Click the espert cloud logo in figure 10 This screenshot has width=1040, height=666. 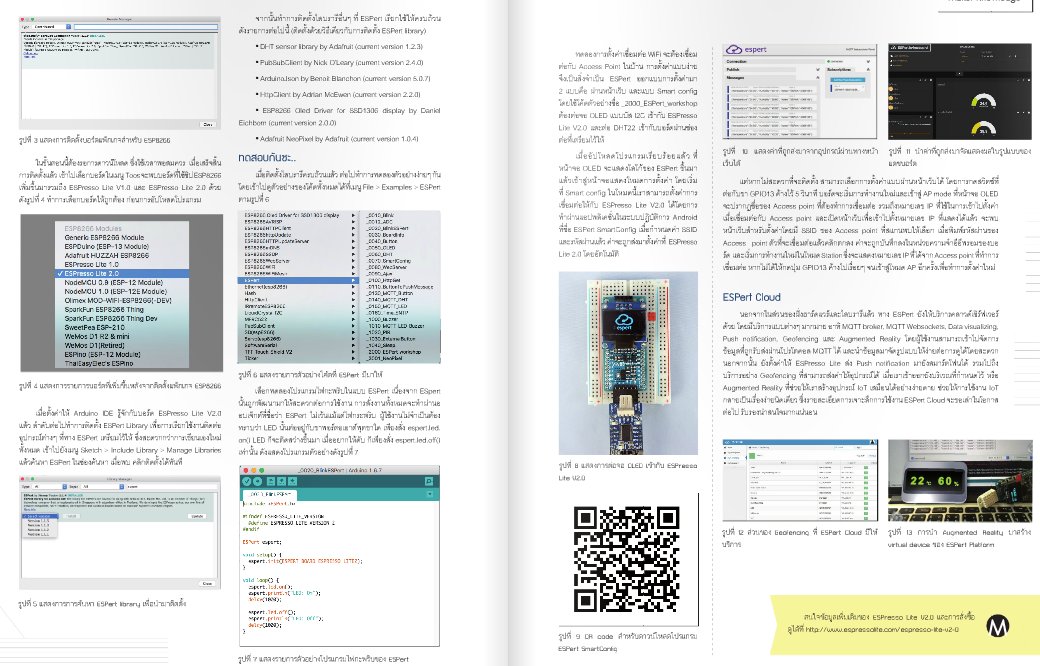click(746, 49)
